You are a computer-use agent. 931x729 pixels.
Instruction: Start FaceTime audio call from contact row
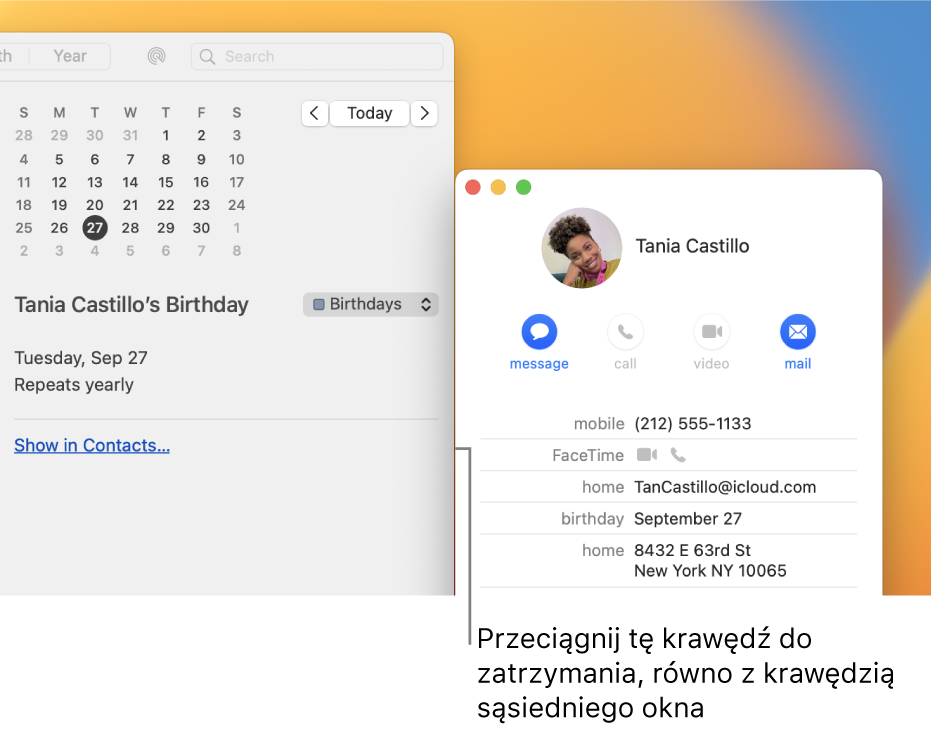678,455
